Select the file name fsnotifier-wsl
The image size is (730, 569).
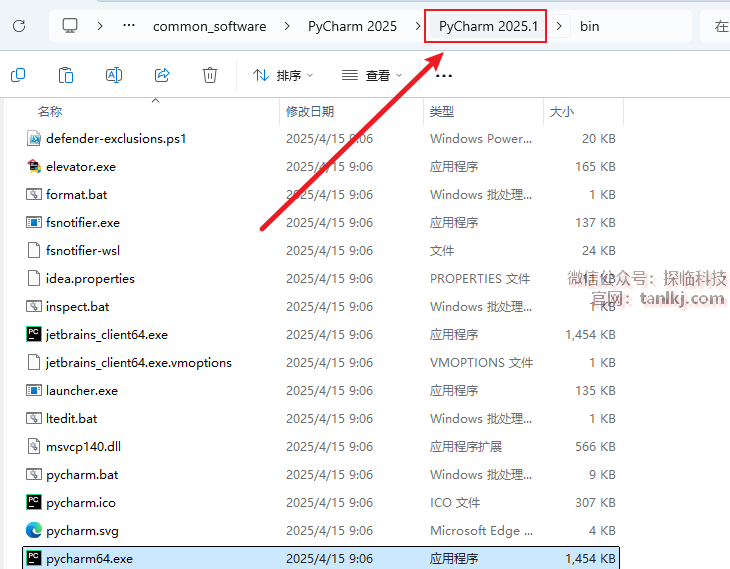pyautogui.click(x=83, y=251)
